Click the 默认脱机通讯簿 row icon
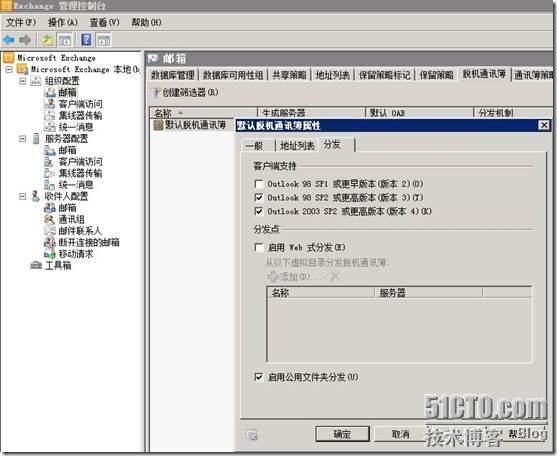 [x=158, y=125]
